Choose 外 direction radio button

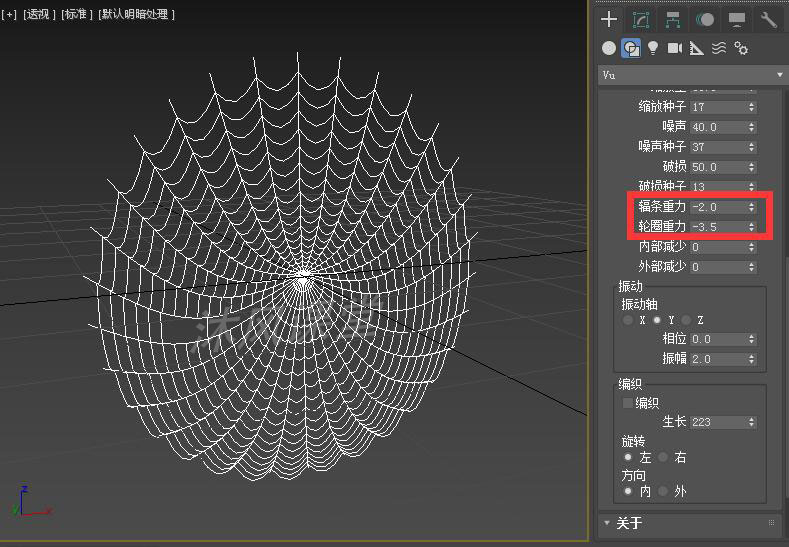pos(662,491)
